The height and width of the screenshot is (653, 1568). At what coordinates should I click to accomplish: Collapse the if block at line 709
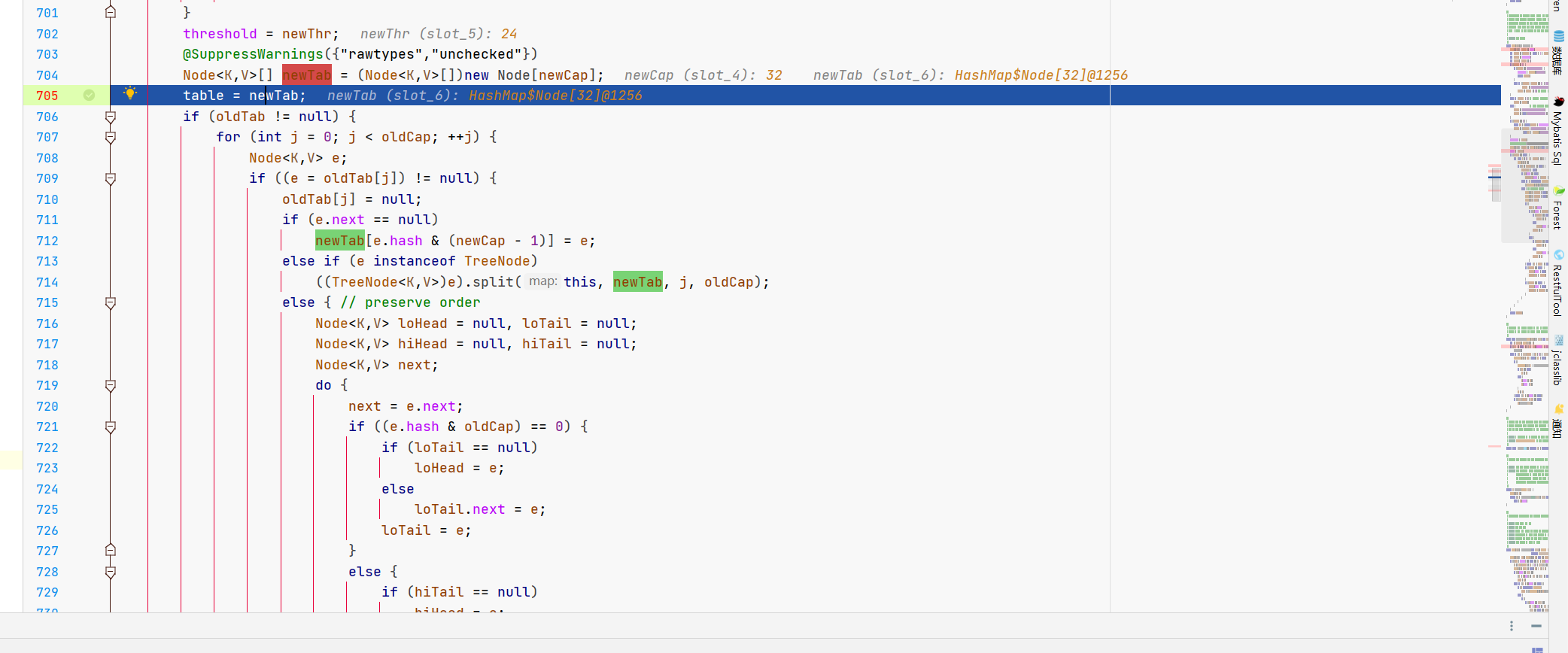tap(111, 178)
